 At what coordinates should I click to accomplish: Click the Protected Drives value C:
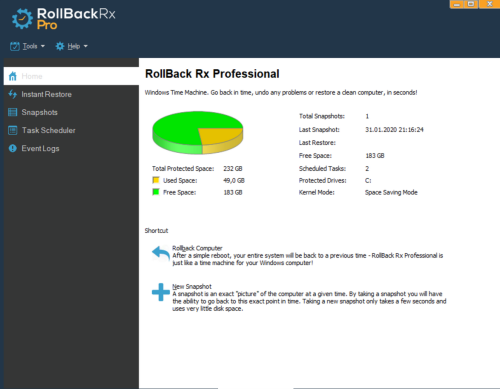[x=368, y=180]
